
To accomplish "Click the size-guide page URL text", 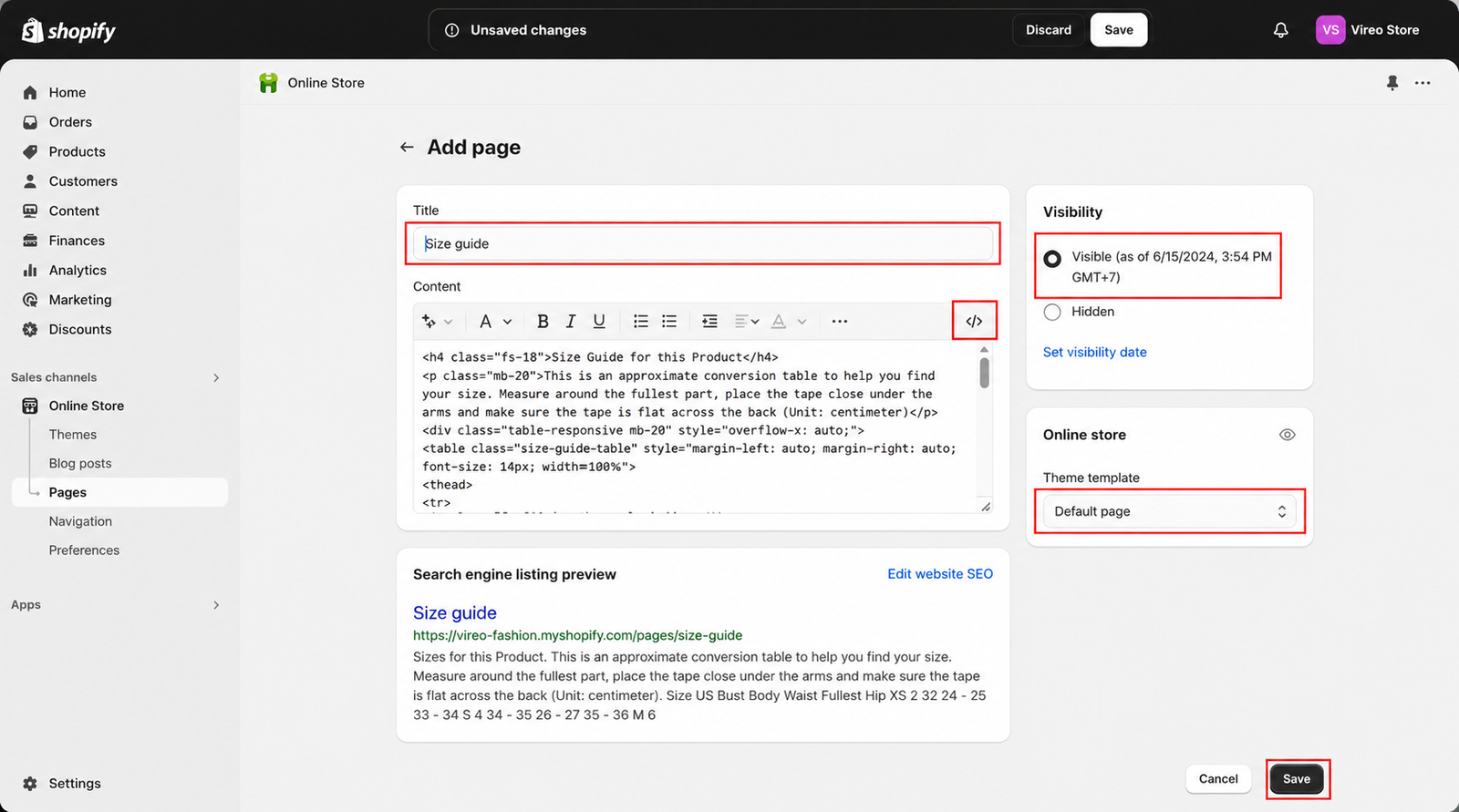I will (x=577, y=635).
